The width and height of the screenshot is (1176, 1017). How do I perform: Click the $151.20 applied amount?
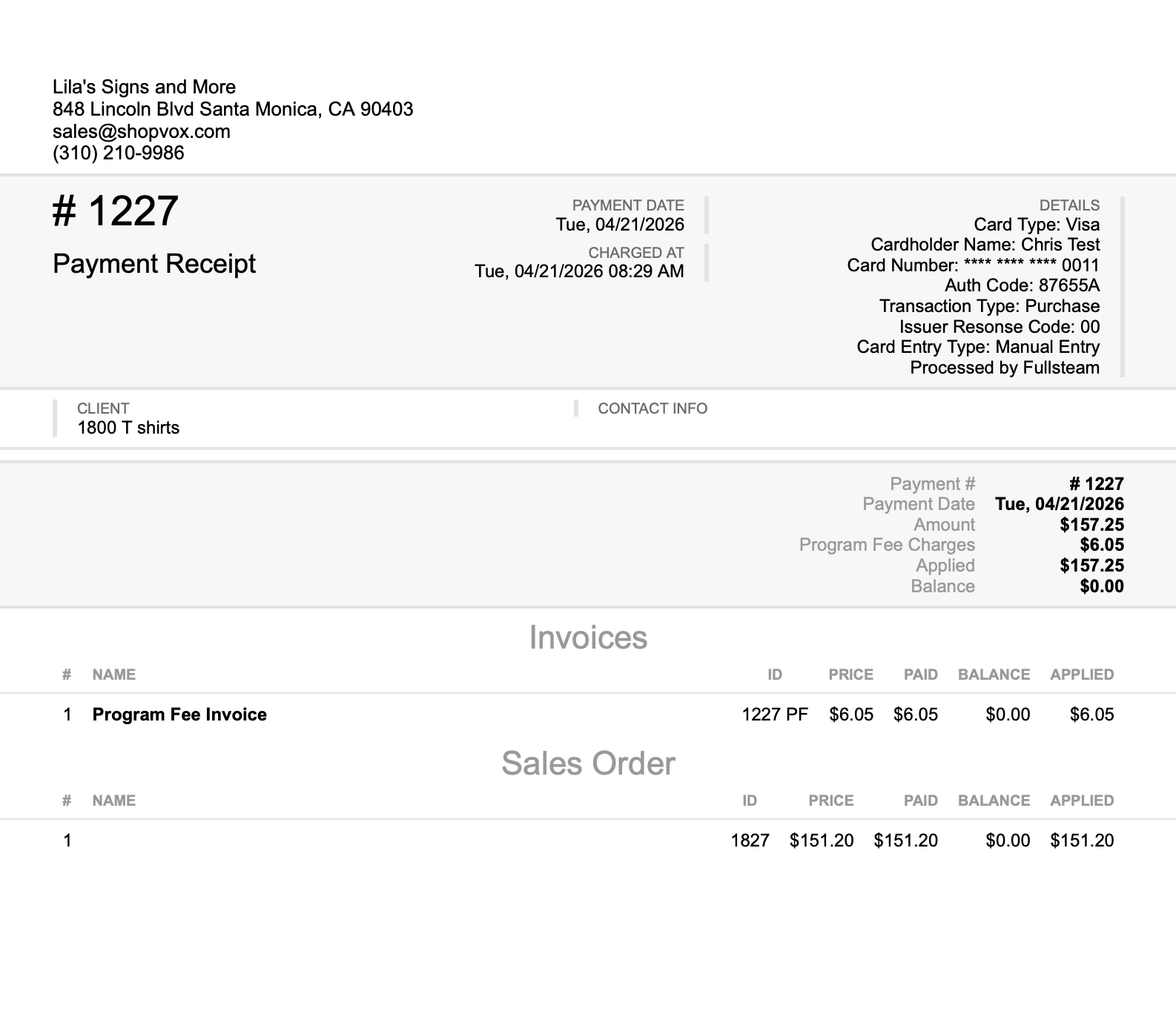click(1082, 841)
